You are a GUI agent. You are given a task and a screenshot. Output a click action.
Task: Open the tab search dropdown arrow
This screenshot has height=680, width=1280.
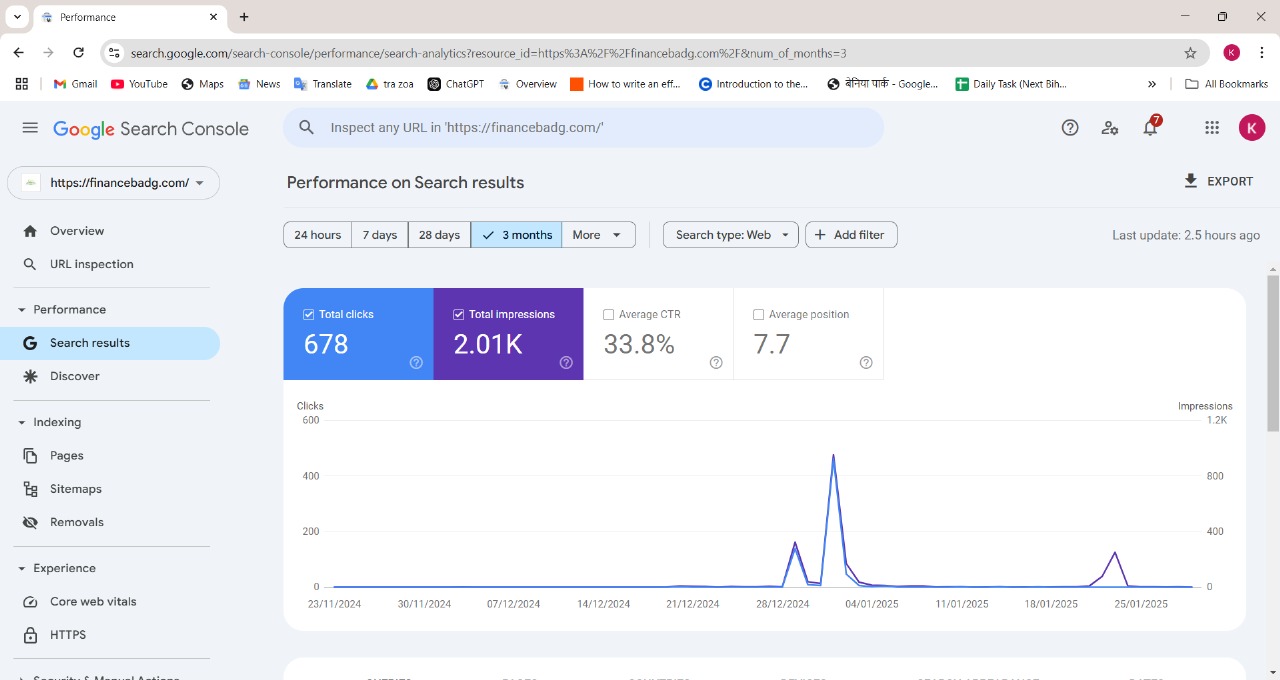17,17
